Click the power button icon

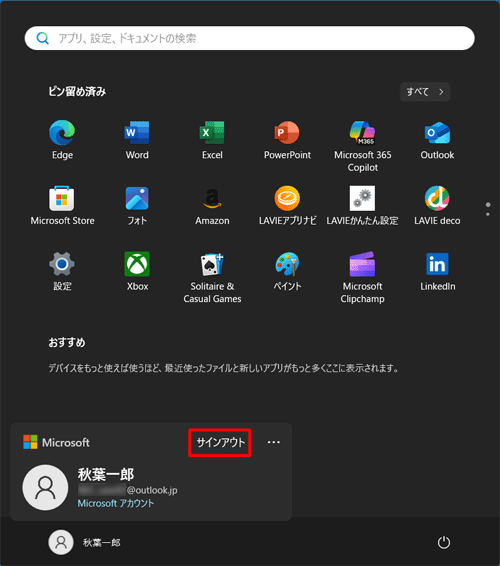(x=444, y=542)
